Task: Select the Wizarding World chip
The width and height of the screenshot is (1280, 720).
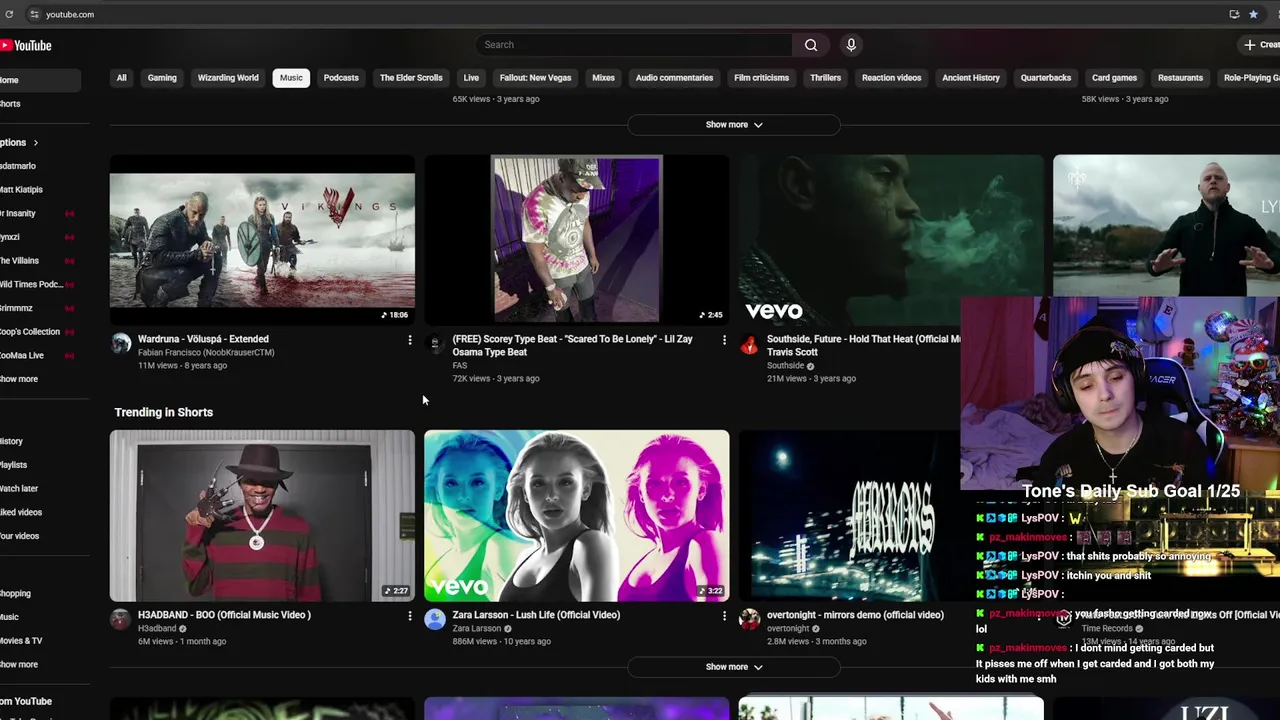Action: point(228,78)
